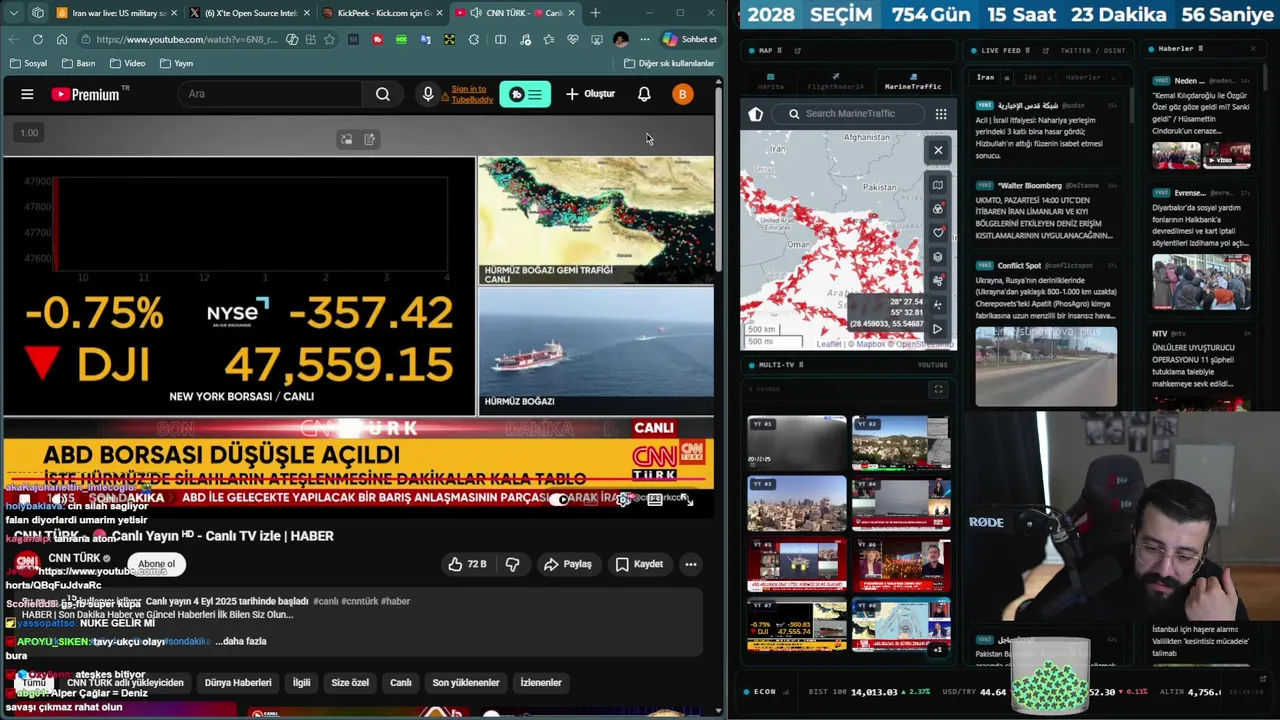Open MarineTraffic filters icon below layers
Screen dimensions: 1280x720
938,209
